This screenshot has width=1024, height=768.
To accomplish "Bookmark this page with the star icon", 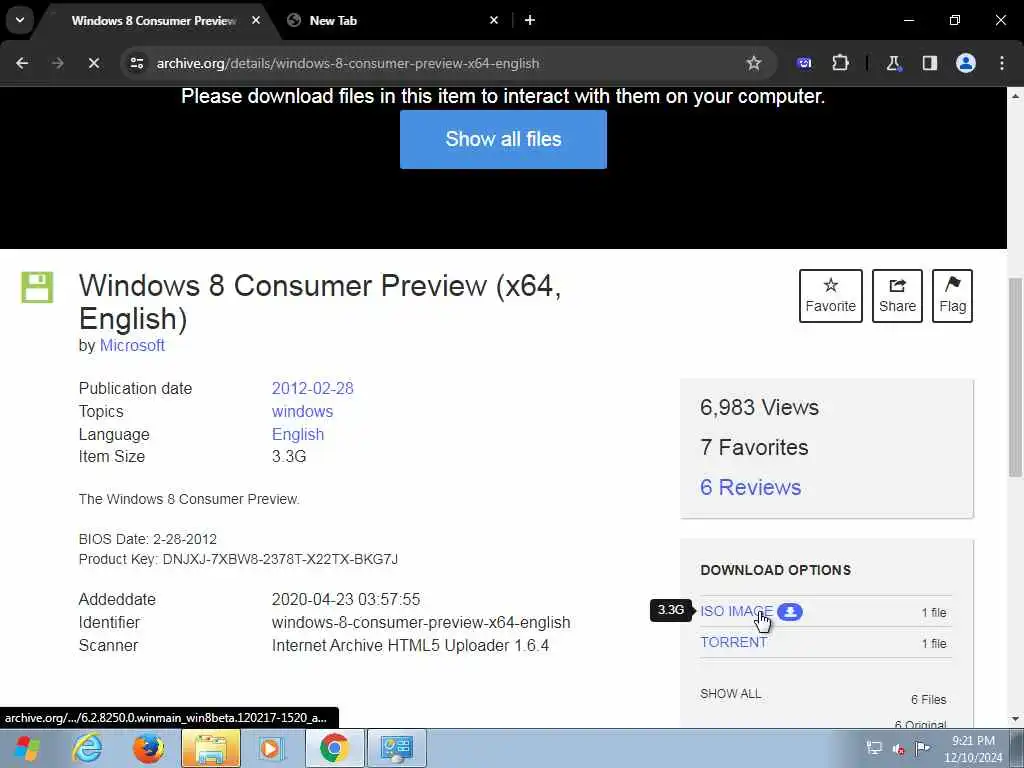I will click(x=754, y=63).
